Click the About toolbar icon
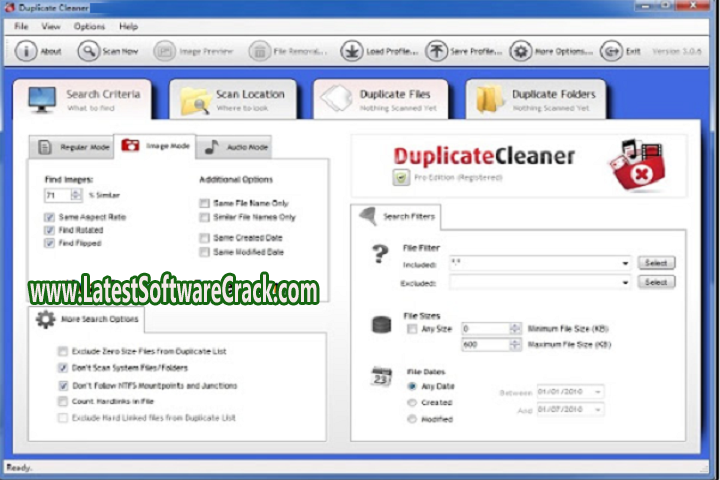 click(26, 51)
